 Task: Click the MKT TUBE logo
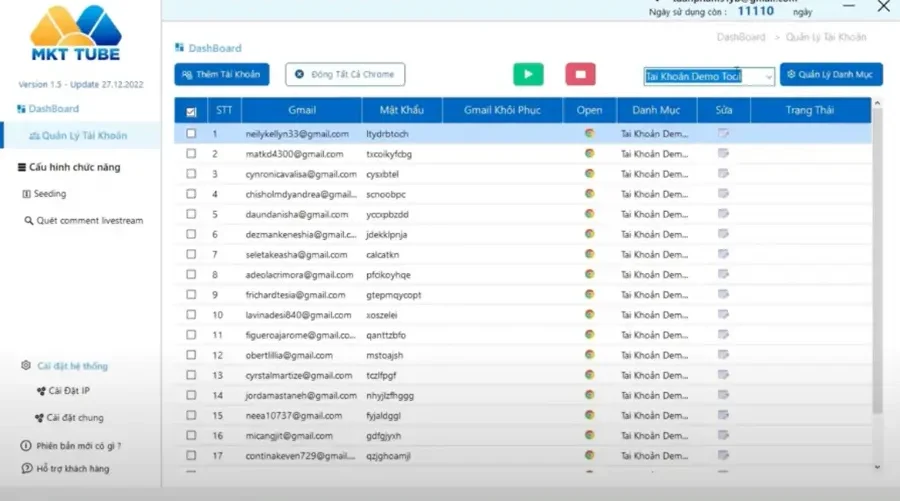(x=76, y=33)
